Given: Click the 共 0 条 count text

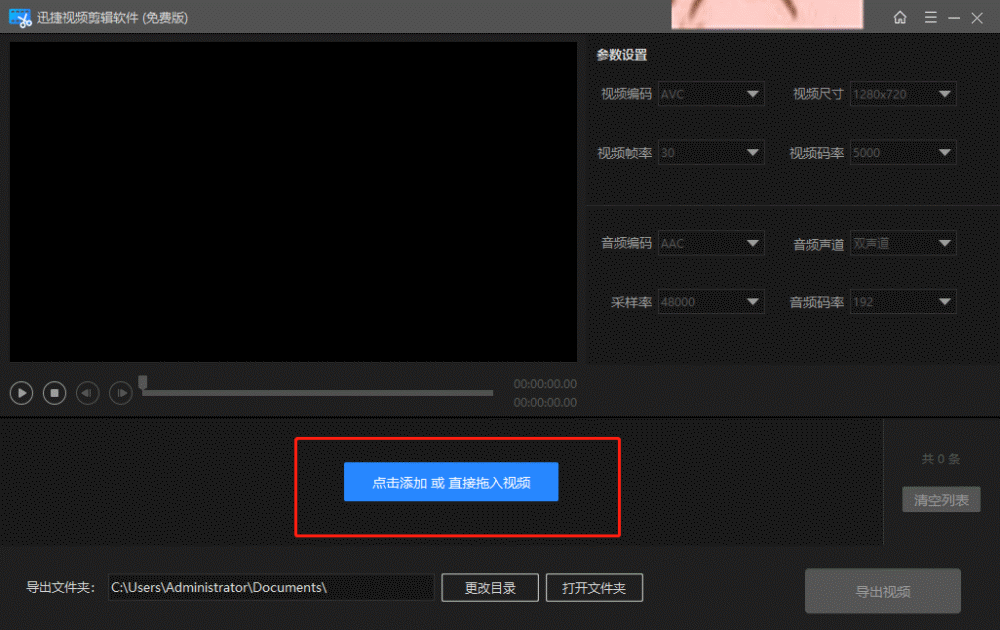Looking at the screenshot, I should (941, 459).
